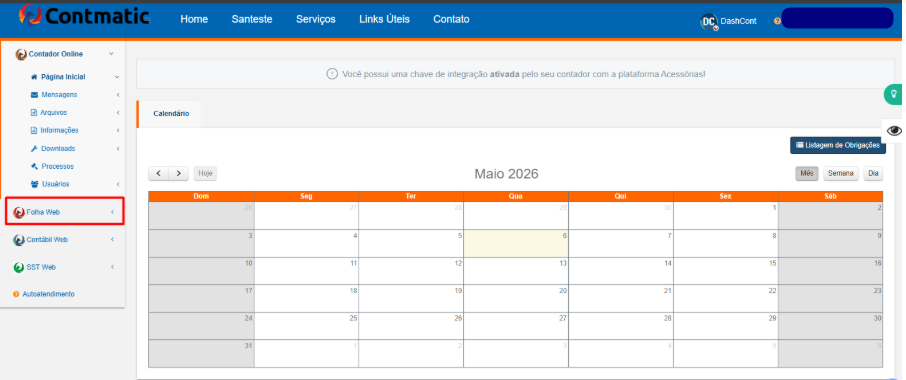This screenshot has height=380, width=906.
Task: Click the Página Inicial home icon
Action: coord(34,77)
